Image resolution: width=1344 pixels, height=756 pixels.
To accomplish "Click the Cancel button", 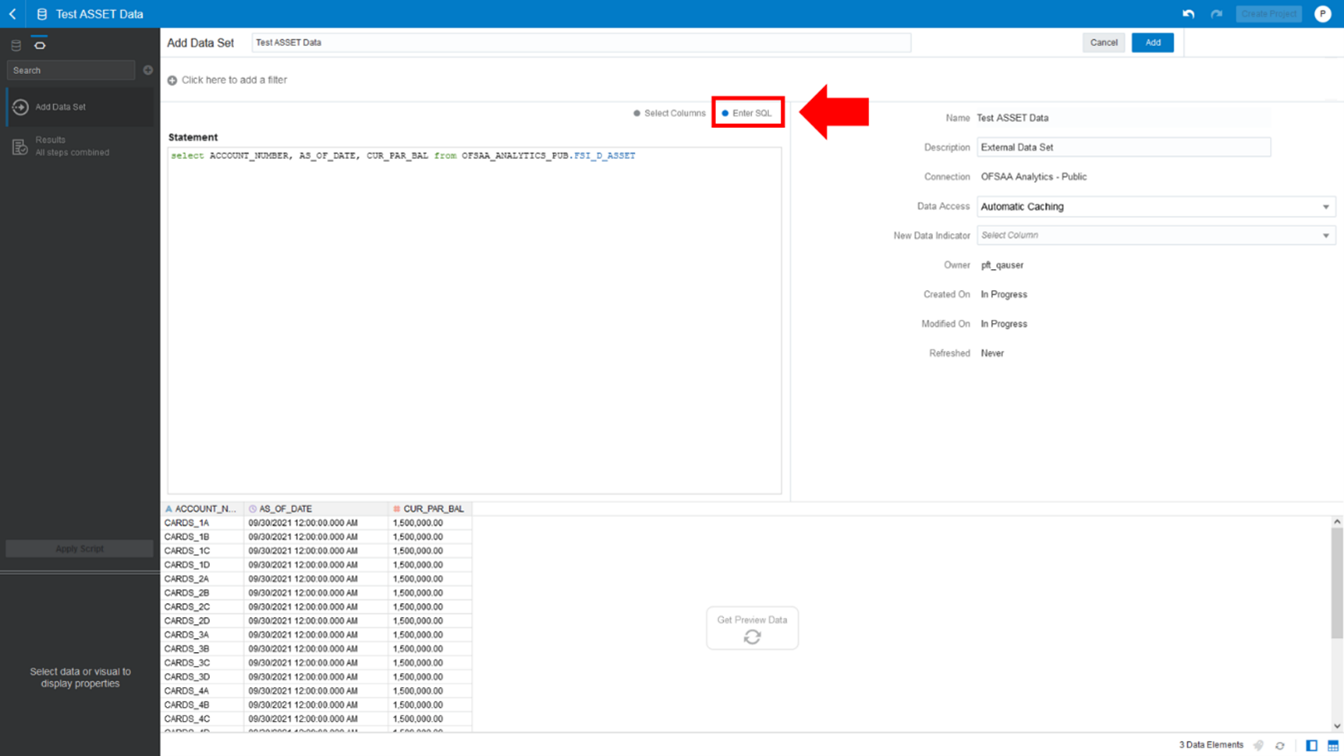I will click(1103, 42).
